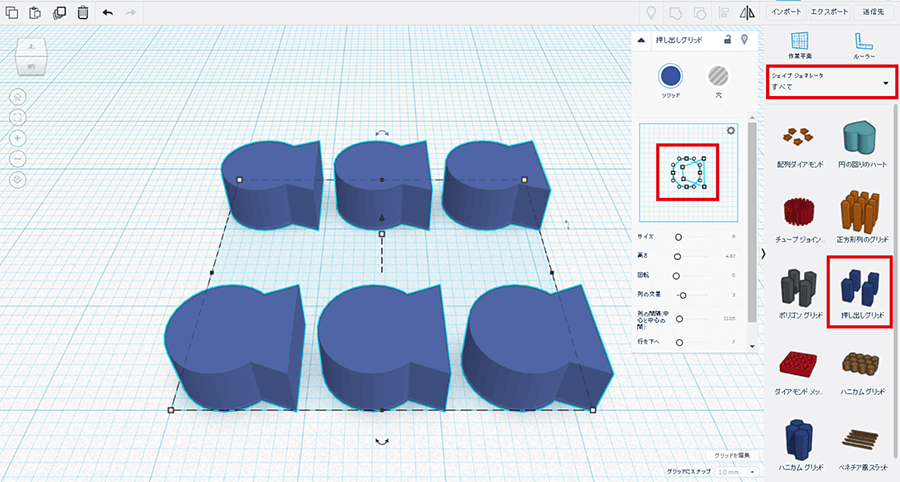Zoom in with the plus button

coord(18,138)
